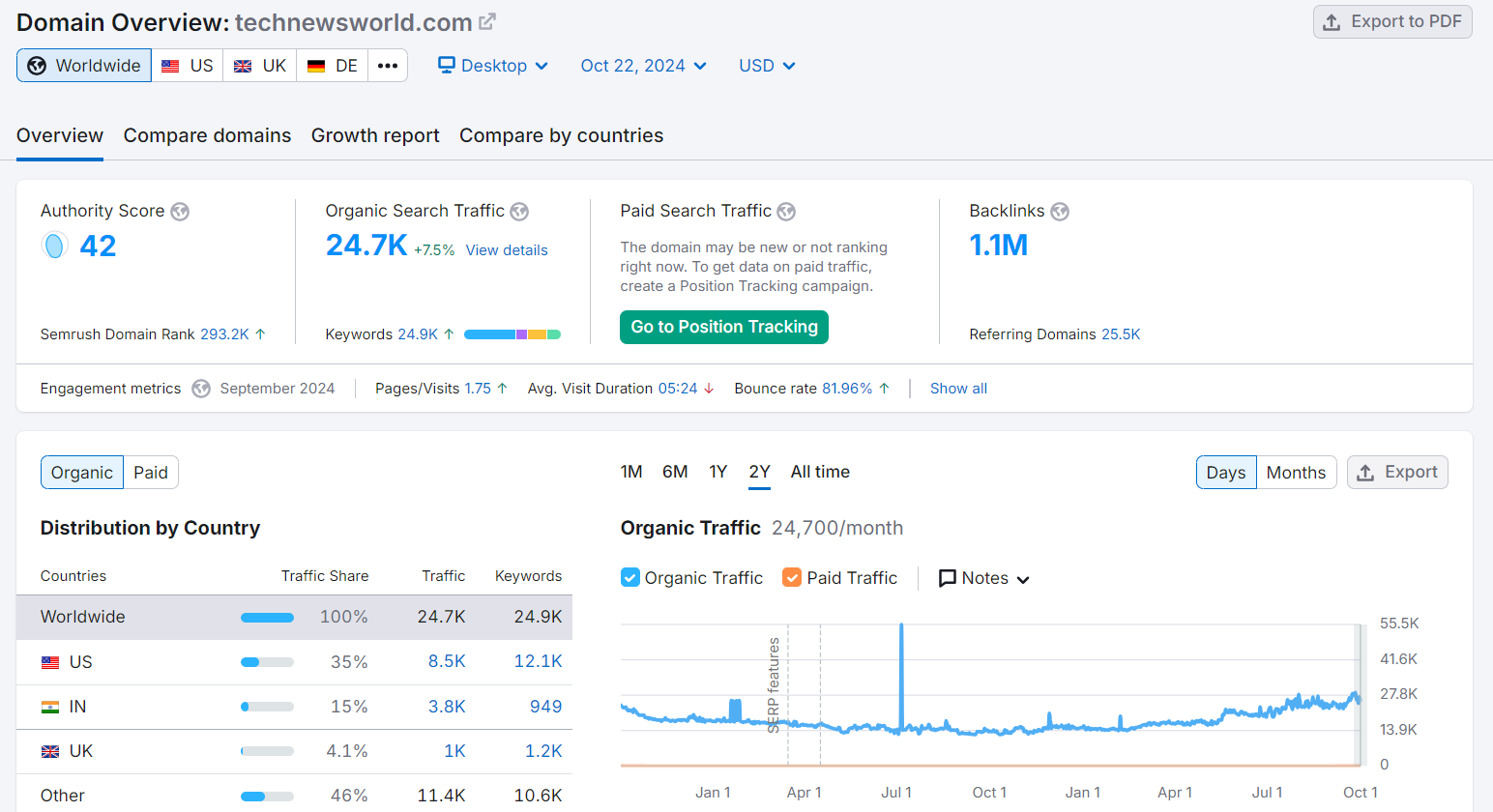Image resolution: width=1493 pixels, height=812 pixels.
Task: Click globe icon next to Backlinks
Action: tap(1060, 212)
